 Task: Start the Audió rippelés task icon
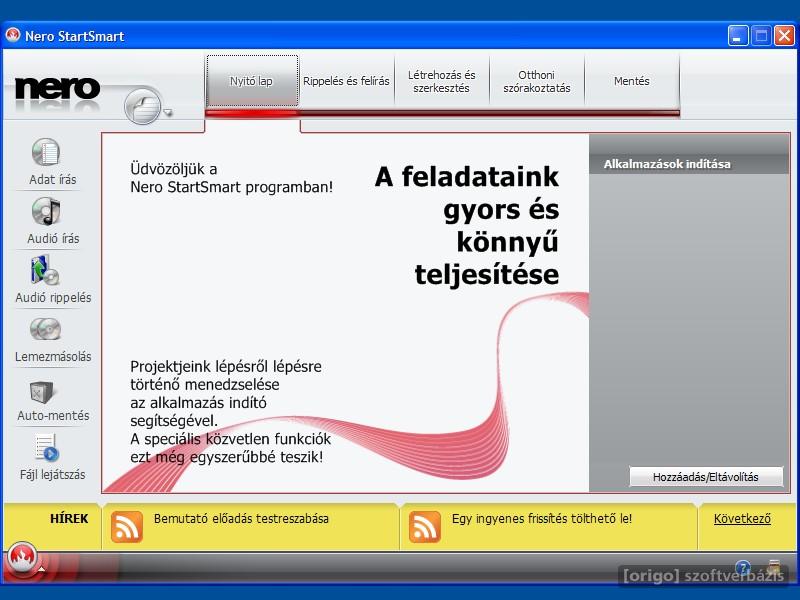45,270
